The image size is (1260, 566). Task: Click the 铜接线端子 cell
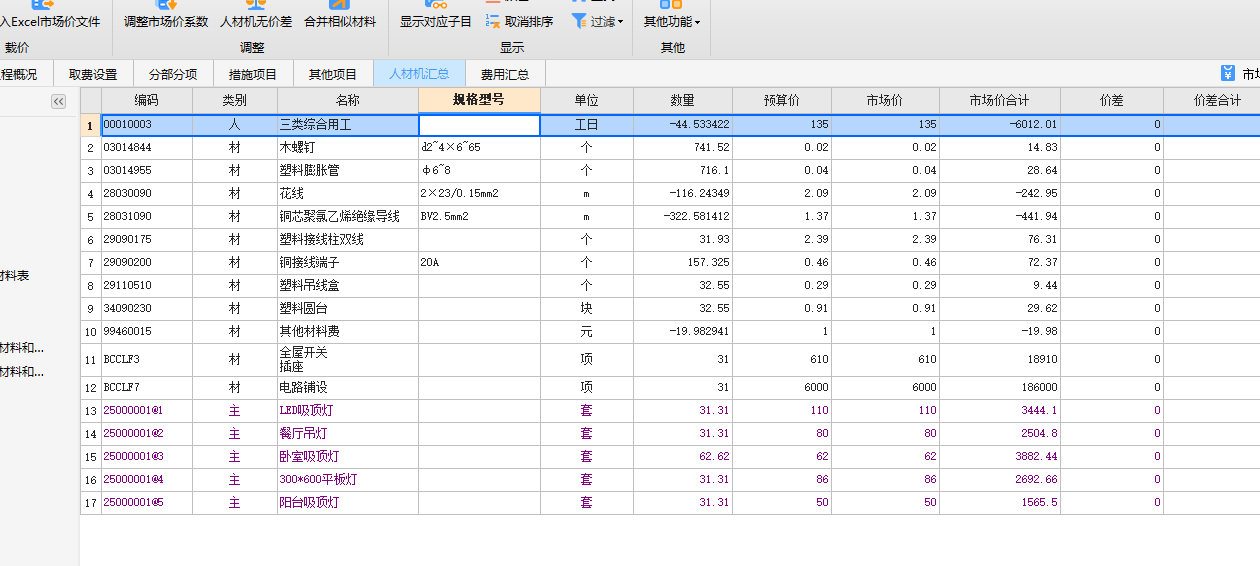348,263
